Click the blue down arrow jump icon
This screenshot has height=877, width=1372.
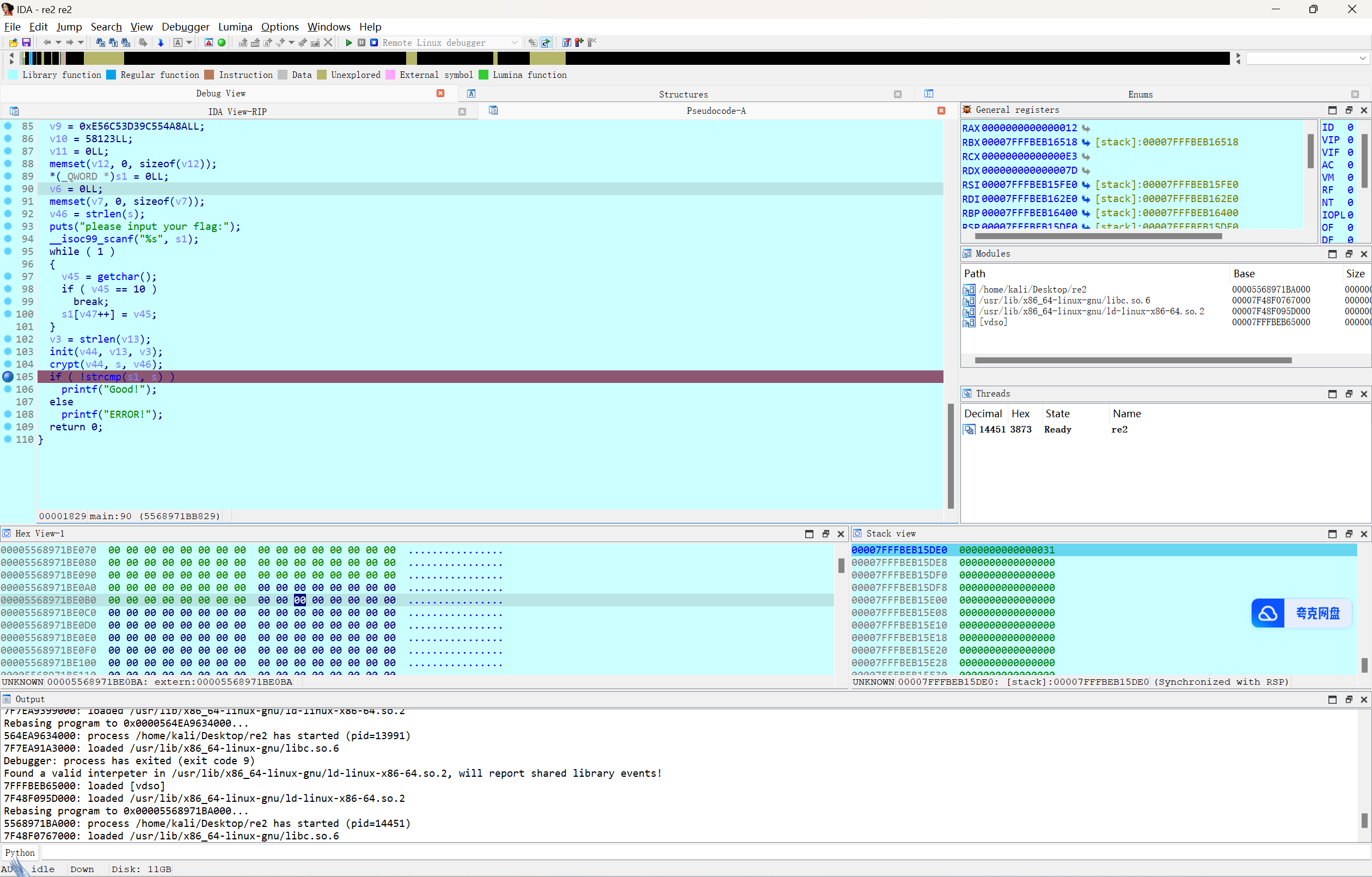[161, 43]
